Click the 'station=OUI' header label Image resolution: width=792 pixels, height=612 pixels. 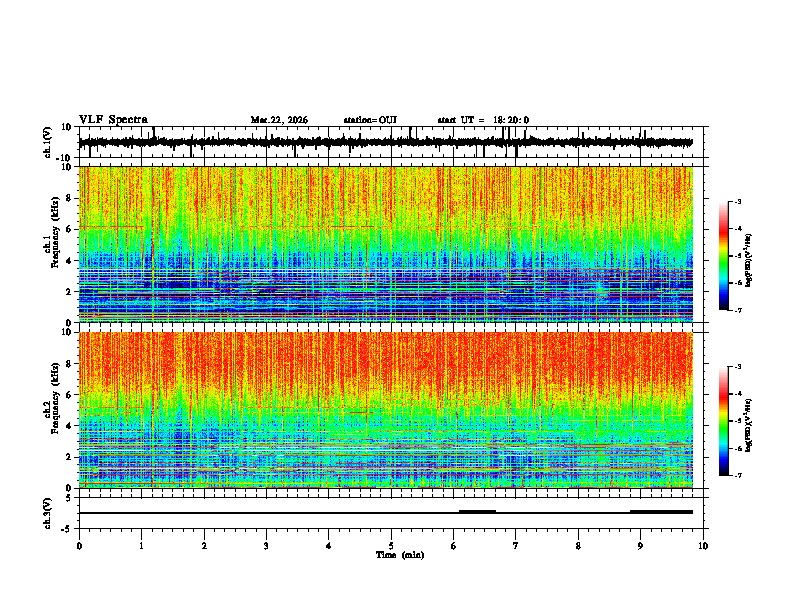pyautogui.click(x=370, y=120)
